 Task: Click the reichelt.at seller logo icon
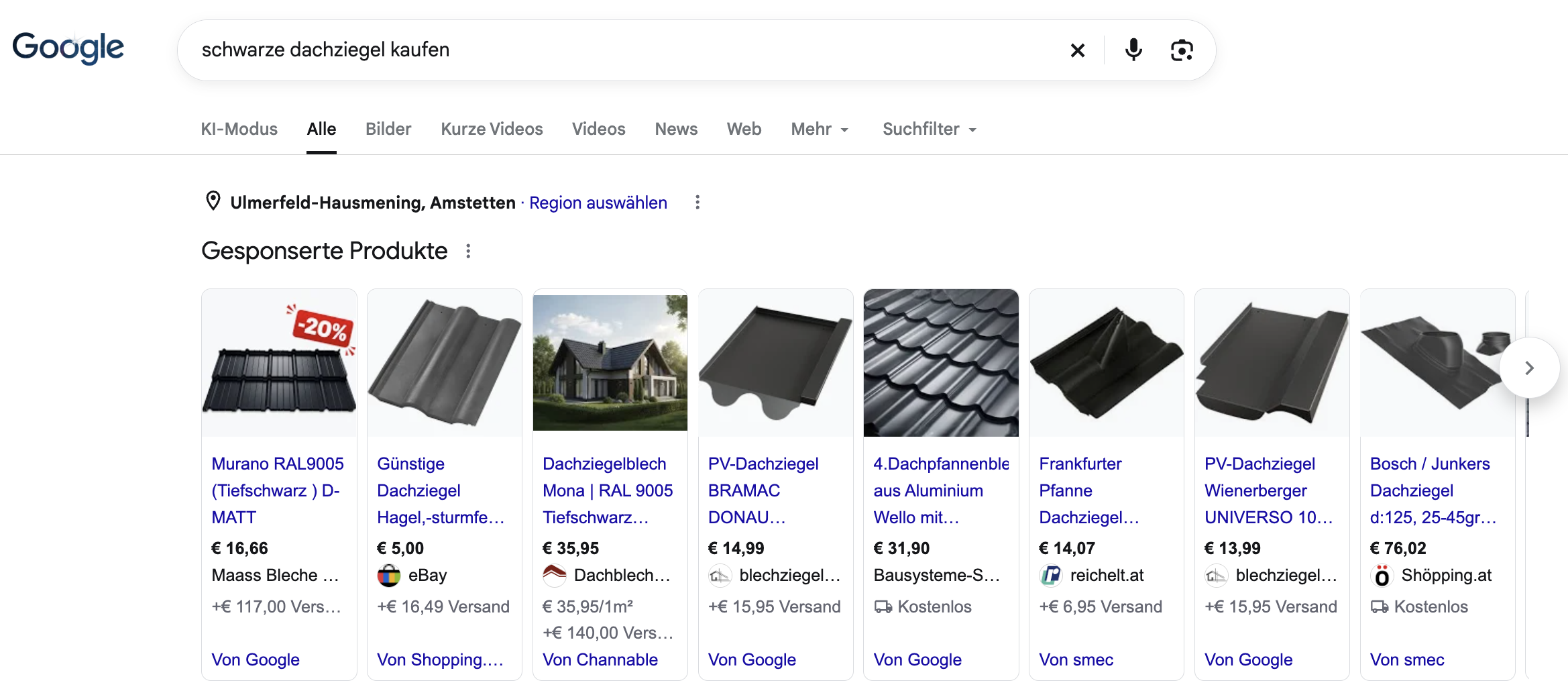click(1050, 576)
